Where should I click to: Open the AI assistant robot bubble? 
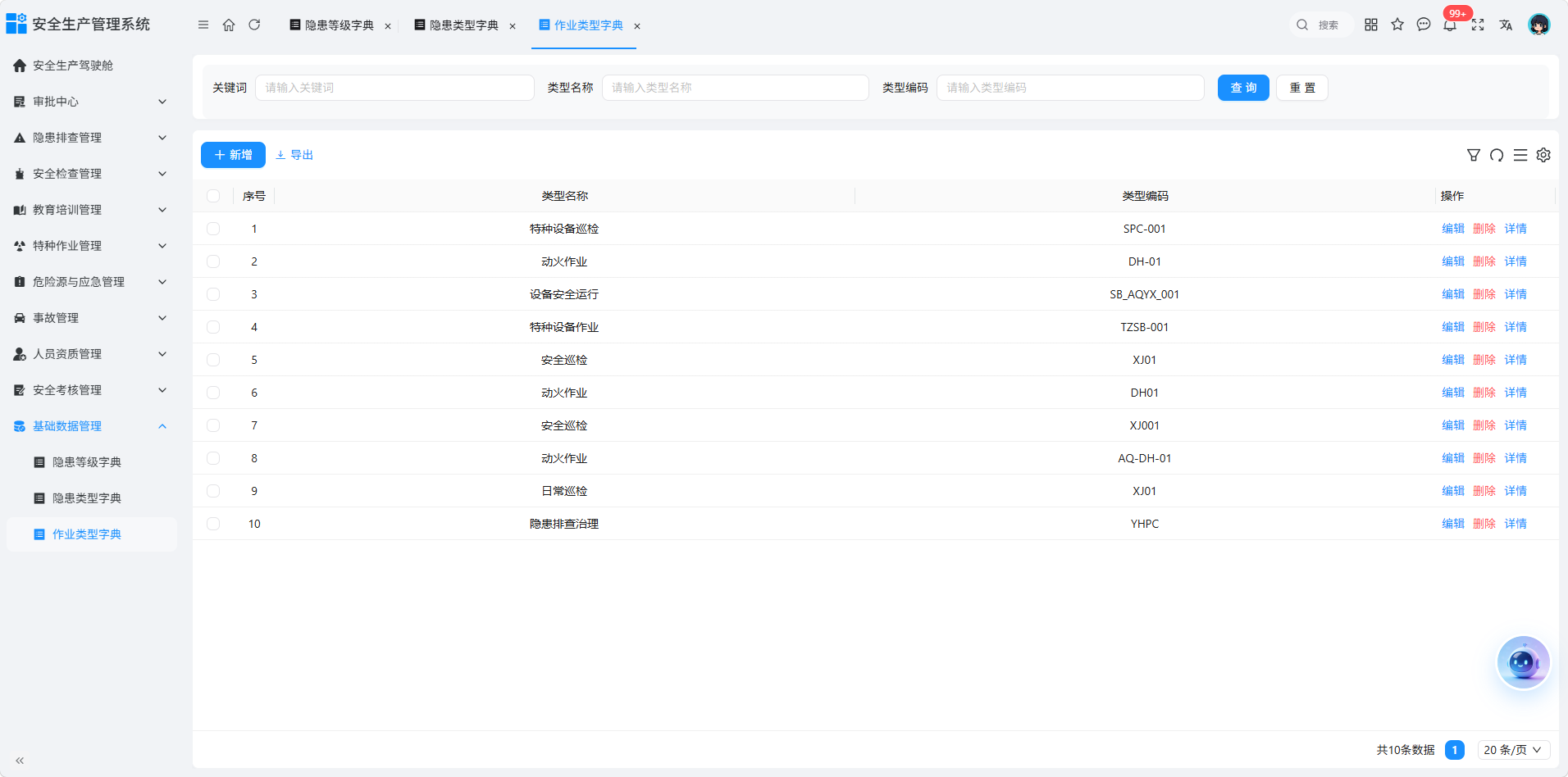click(1523, 662)
